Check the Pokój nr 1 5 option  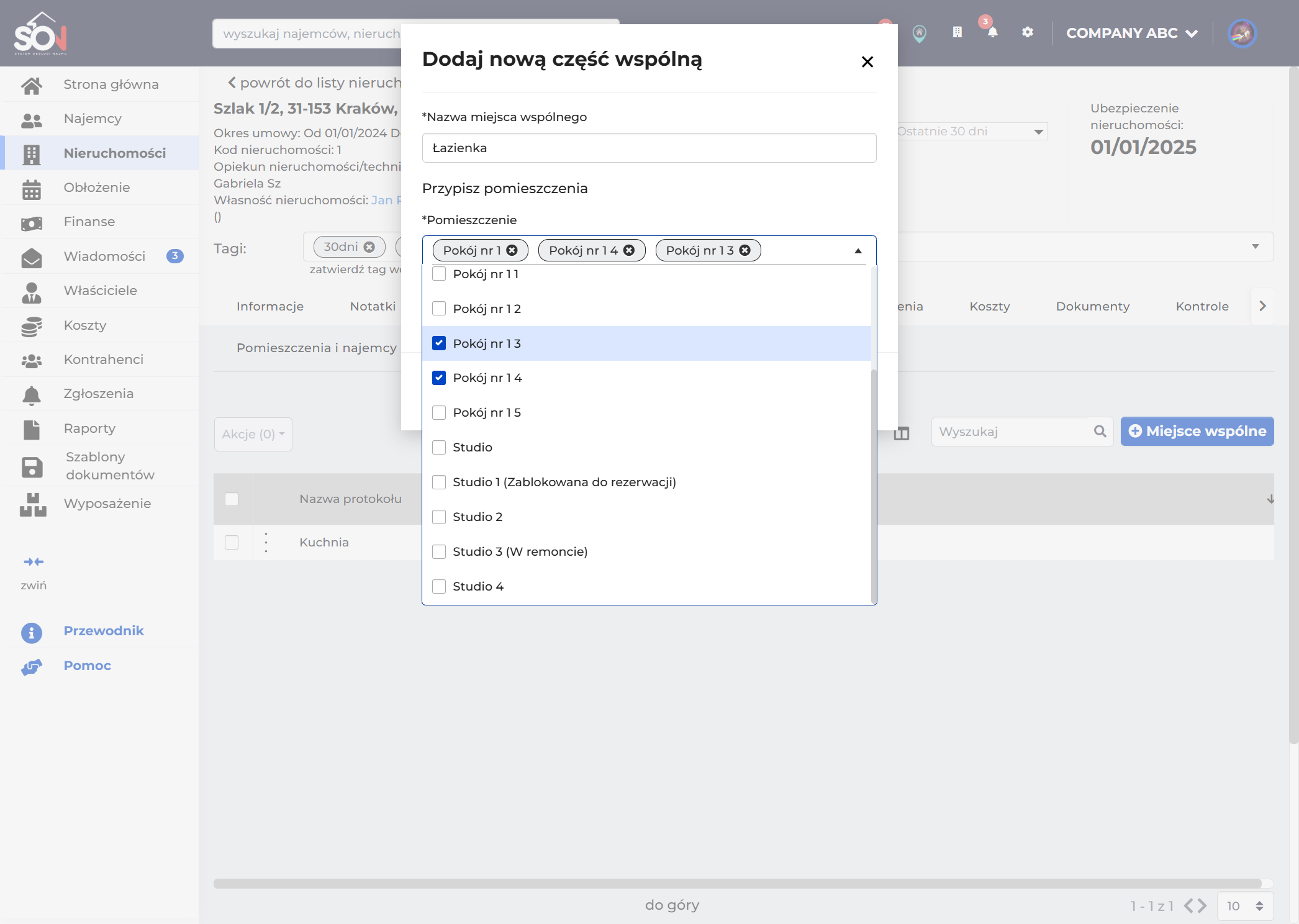click(439, 412)
